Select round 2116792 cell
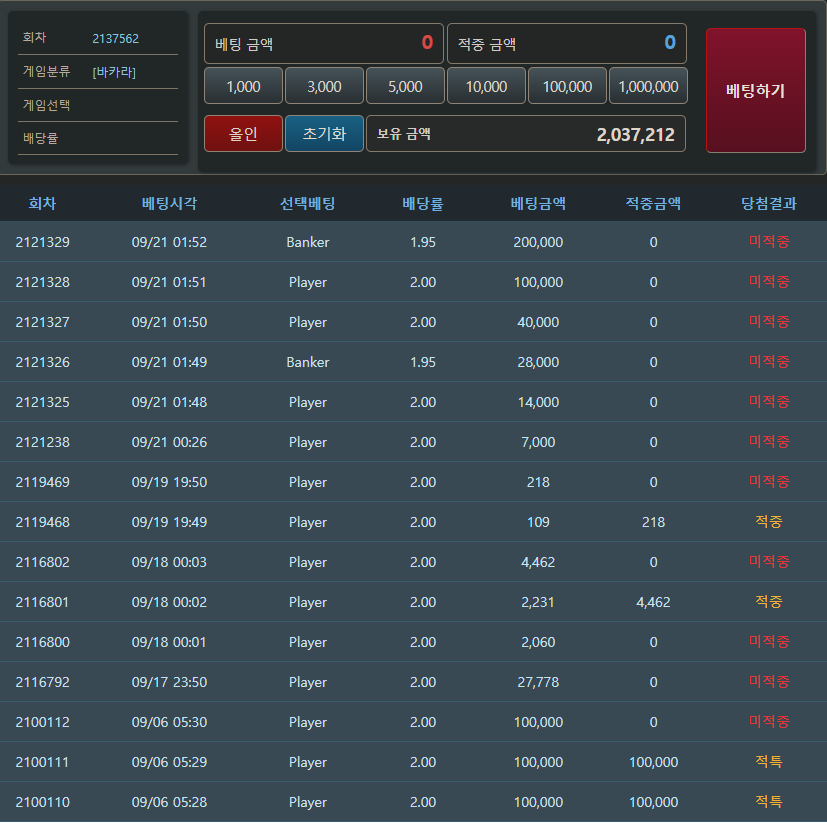The height and width of the screenshot is (823, 827). (x=42, y=683)
